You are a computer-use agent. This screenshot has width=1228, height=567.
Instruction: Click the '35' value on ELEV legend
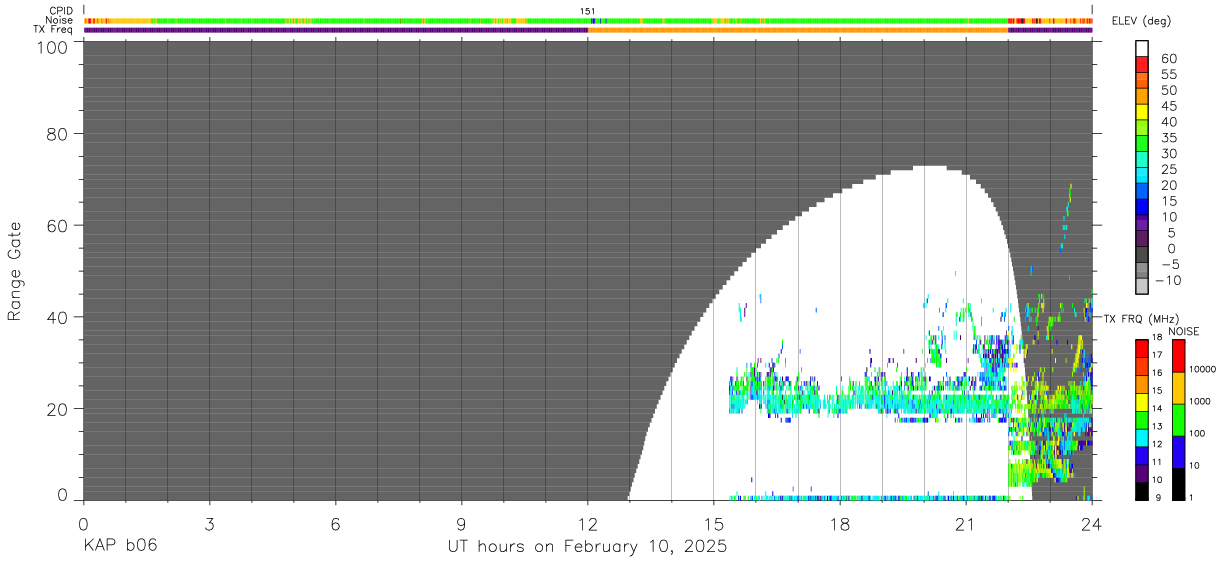(x=1167, y=138)
